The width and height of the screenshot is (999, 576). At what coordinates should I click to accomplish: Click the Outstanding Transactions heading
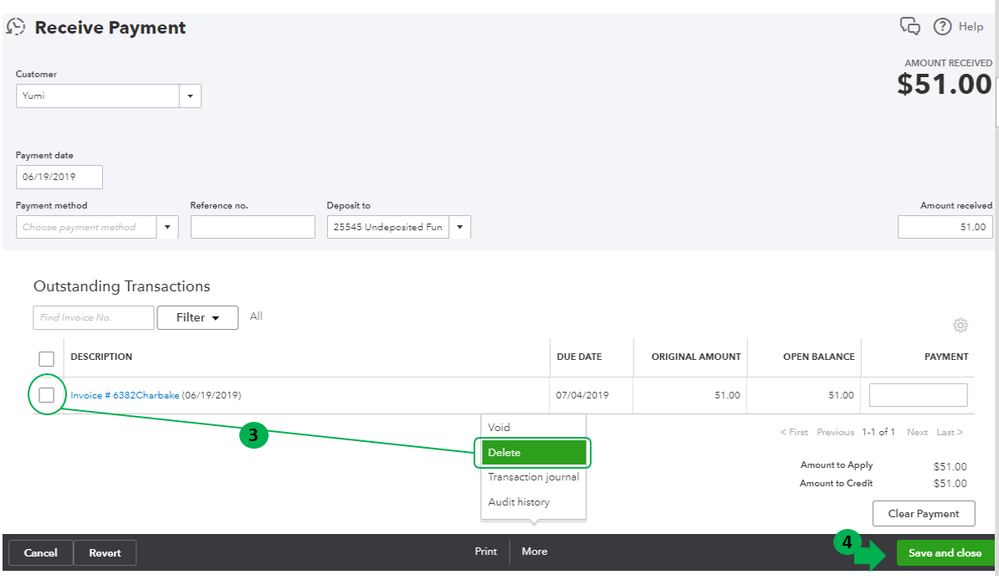[x=122, y=286]
